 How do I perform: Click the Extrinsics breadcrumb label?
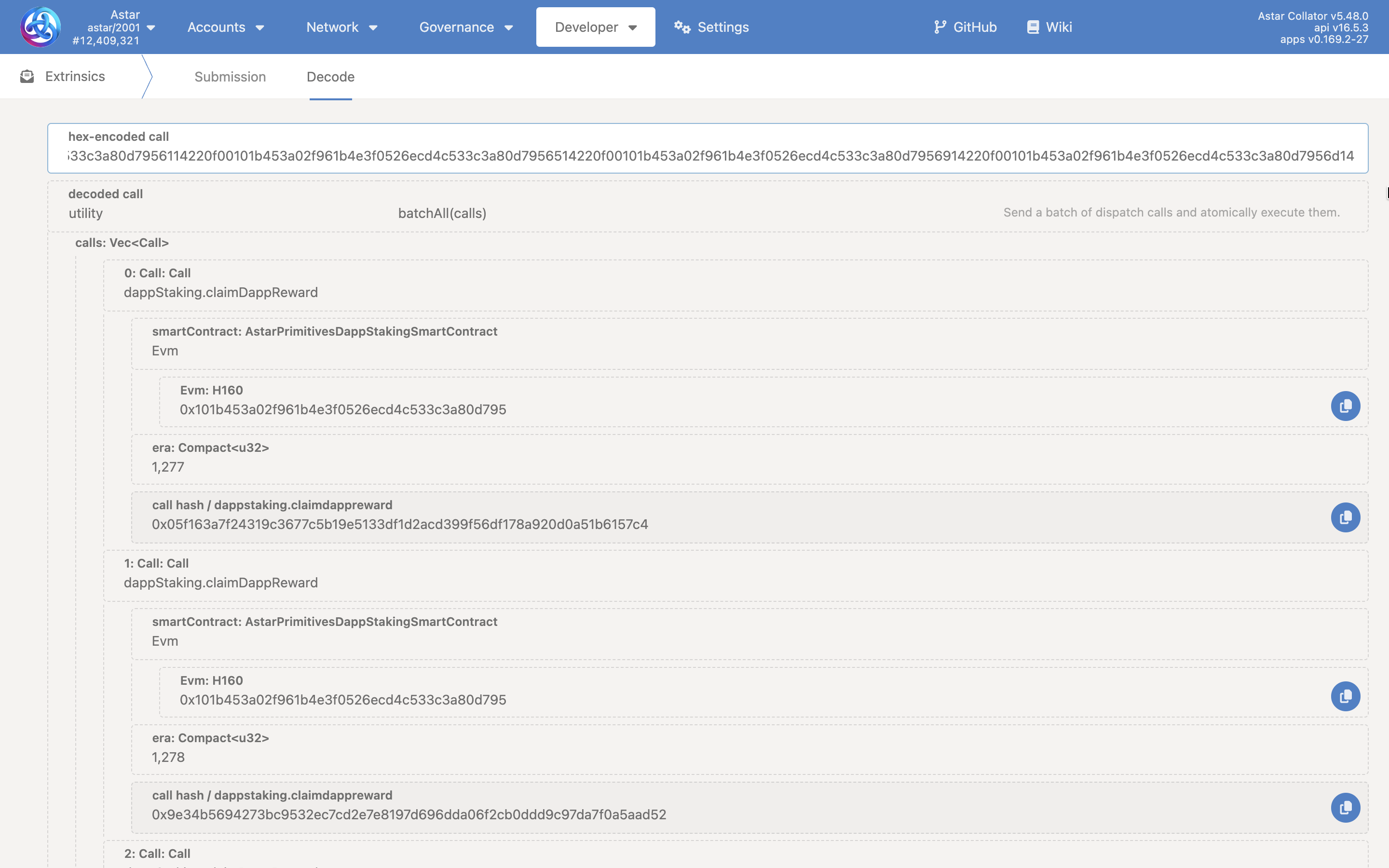pyautogui.click(x=75, y=76)
